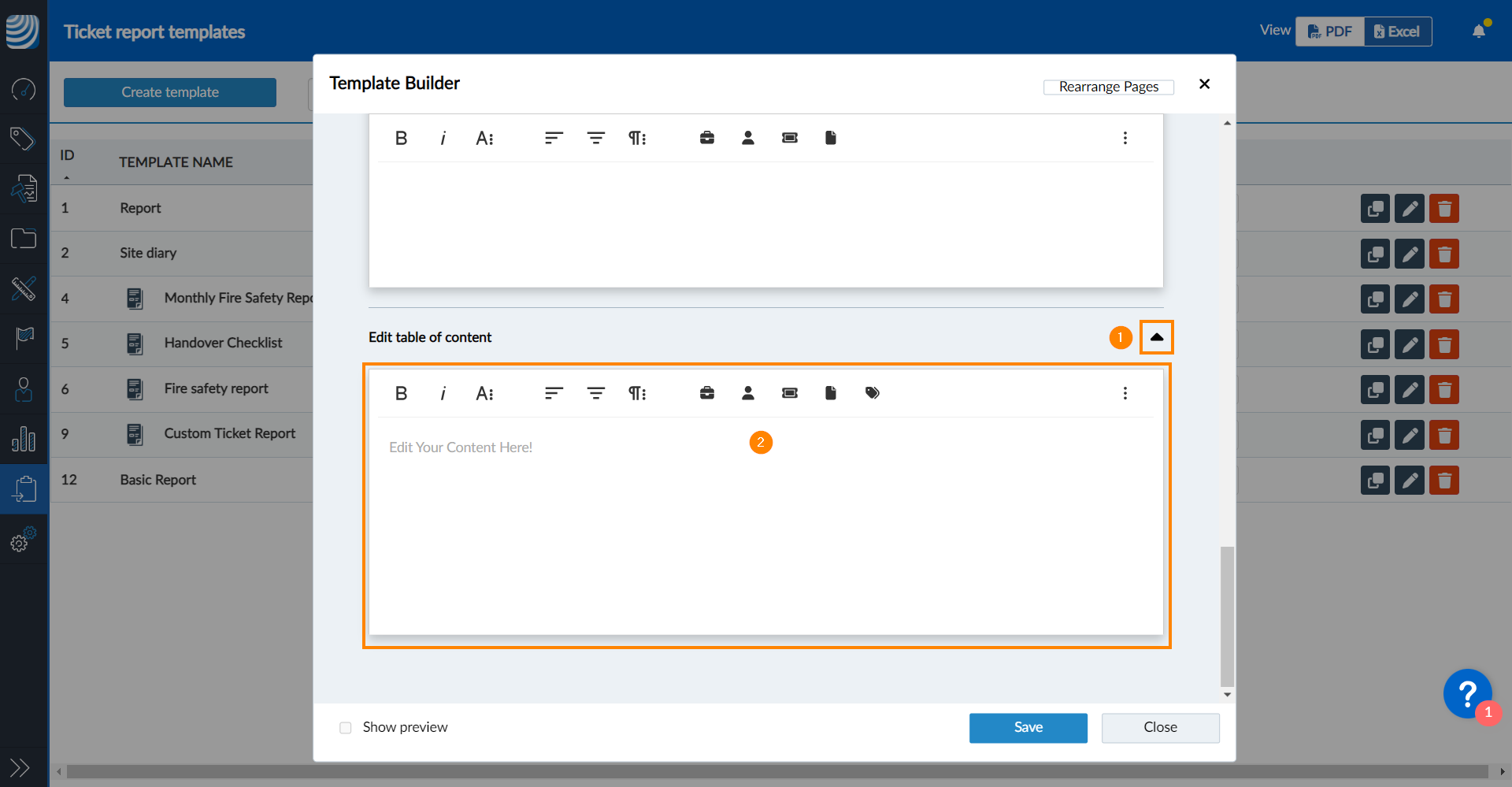Screen dimensions: 1512x787
Task: Click the briefcase icon in upper editor toolbar
Action: pyautogui.click(x=707, y=138)
